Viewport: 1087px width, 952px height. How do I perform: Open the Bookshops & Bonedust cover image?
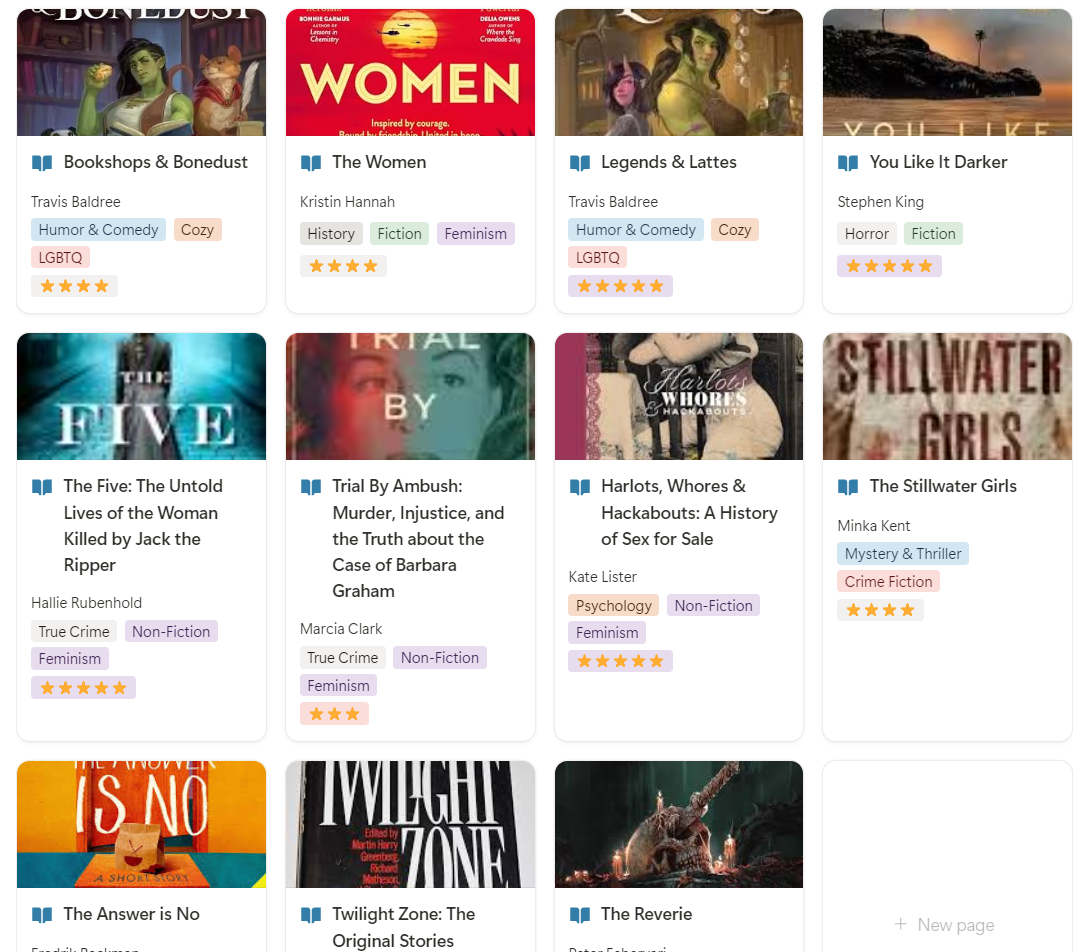pos(141,72)
